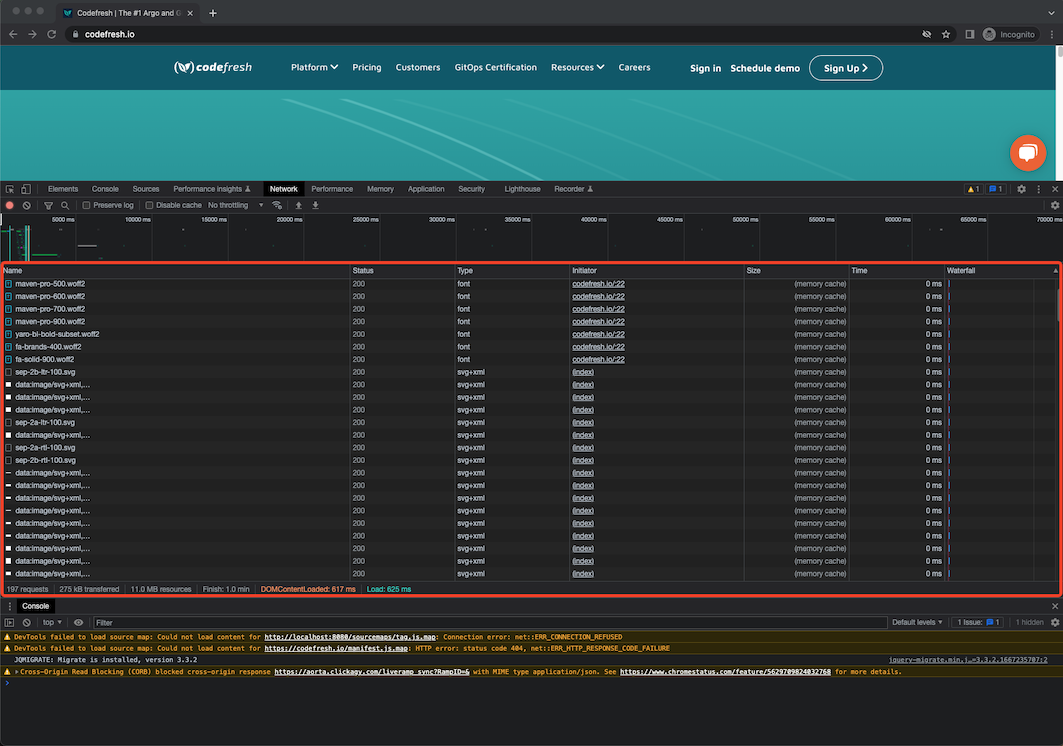Open the orange chat widget
The width and height of the screenshot is (1063, 746).
click(1027, 153)
